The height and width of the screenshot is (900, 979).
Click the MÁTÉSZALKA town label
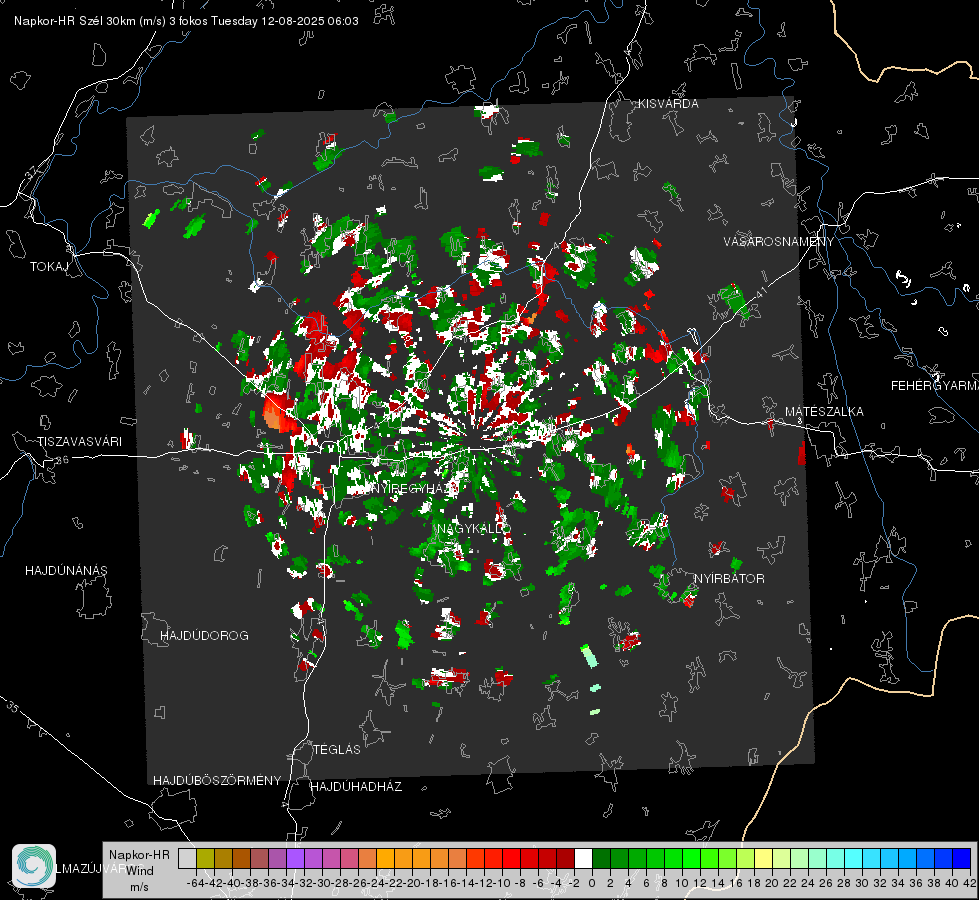tap(824, 412)
